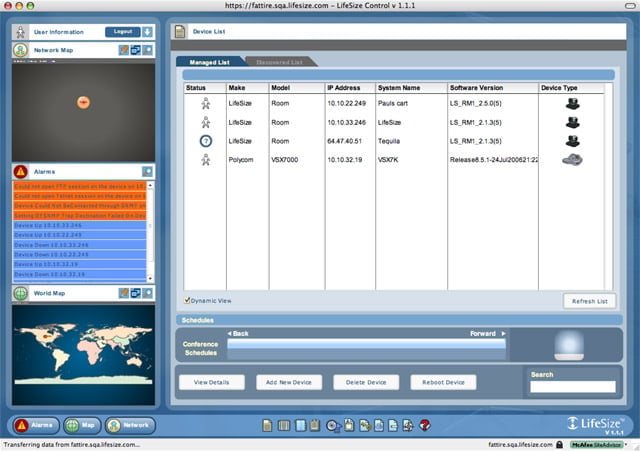Click the Network Map panel icon
Image resolution: width=640 pixels, height=451 pixels.
coord(20,50)
